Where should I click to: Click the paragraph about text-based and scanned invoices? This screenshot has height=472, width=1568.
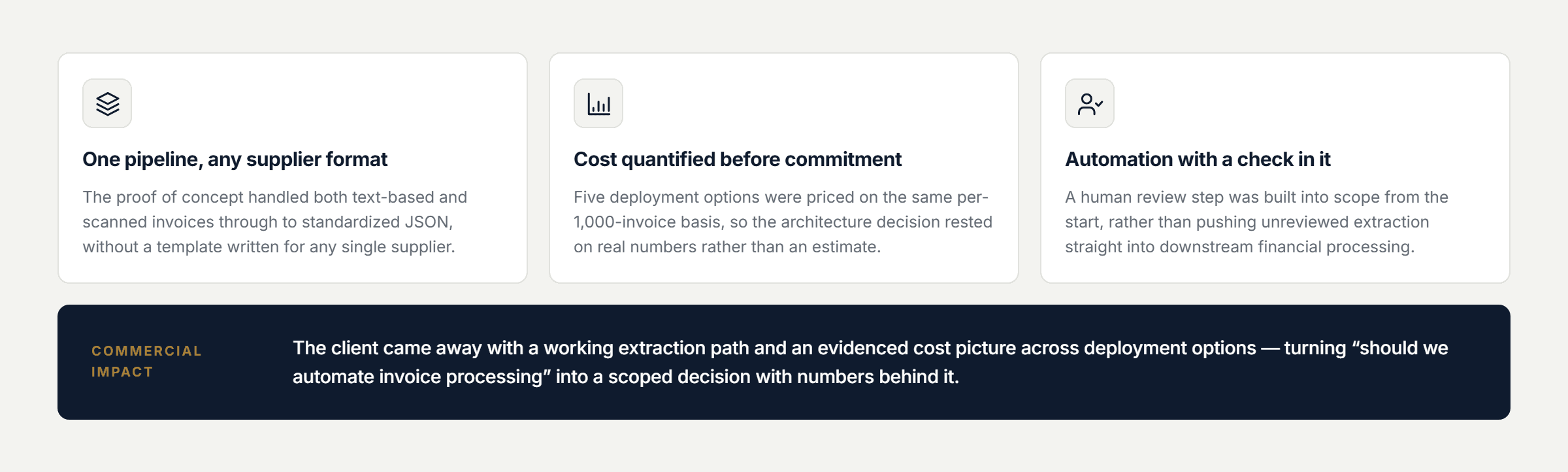pyautogui.click(x=274, y=222)
